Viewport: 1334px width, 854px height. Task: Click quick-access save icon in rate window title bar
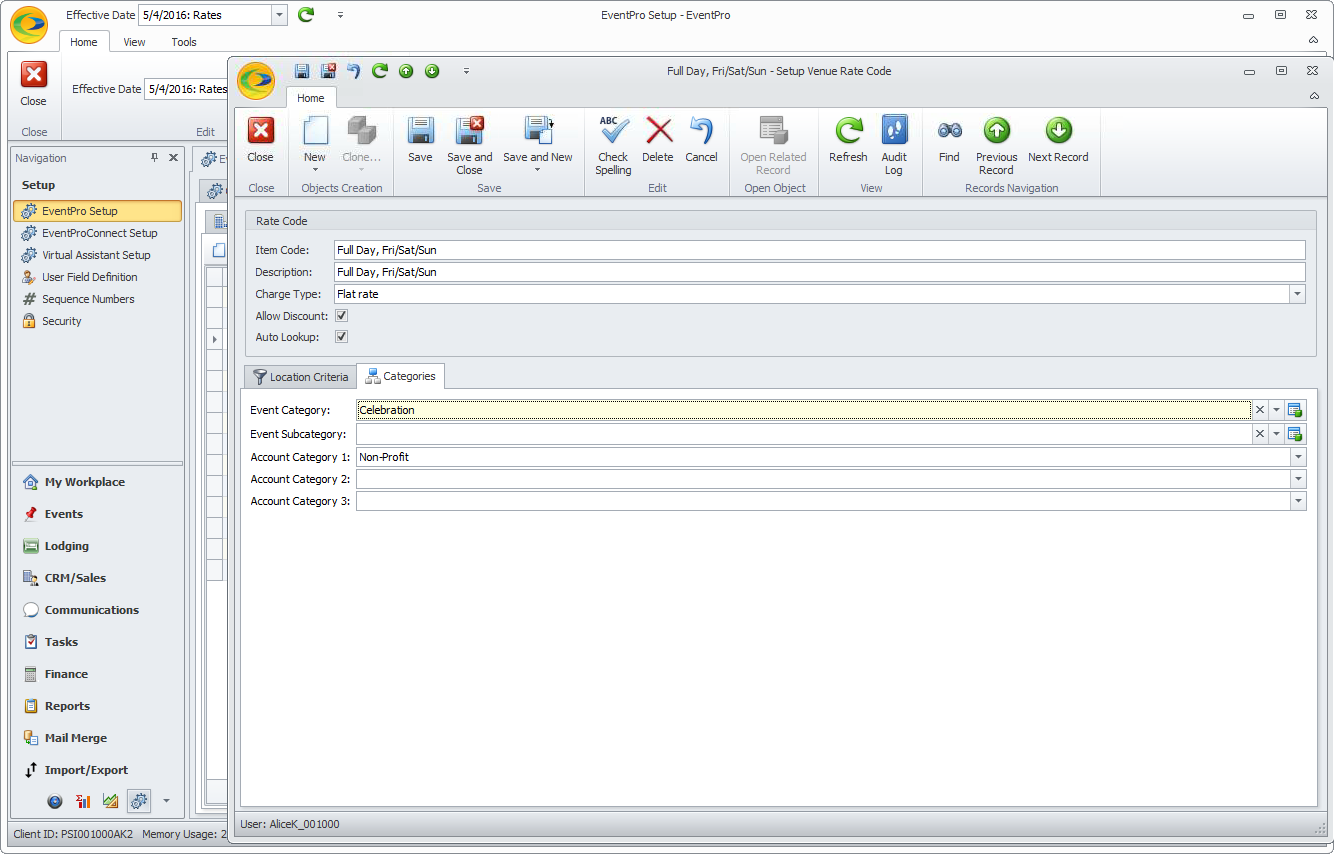tap(302, 71)
